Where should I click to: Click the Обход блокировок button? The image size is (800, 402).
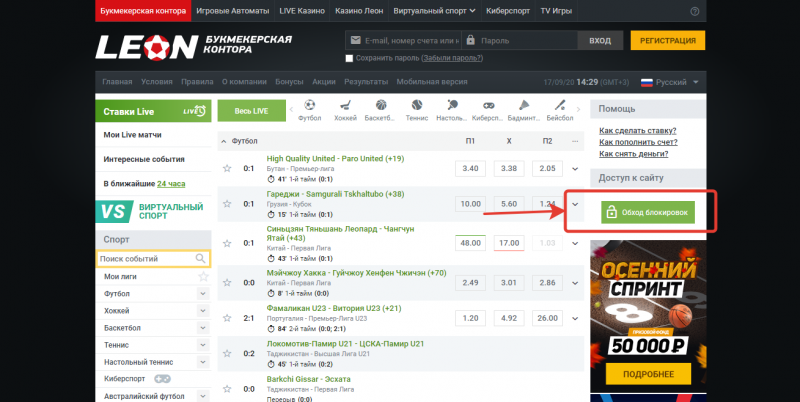click(648, 212)
